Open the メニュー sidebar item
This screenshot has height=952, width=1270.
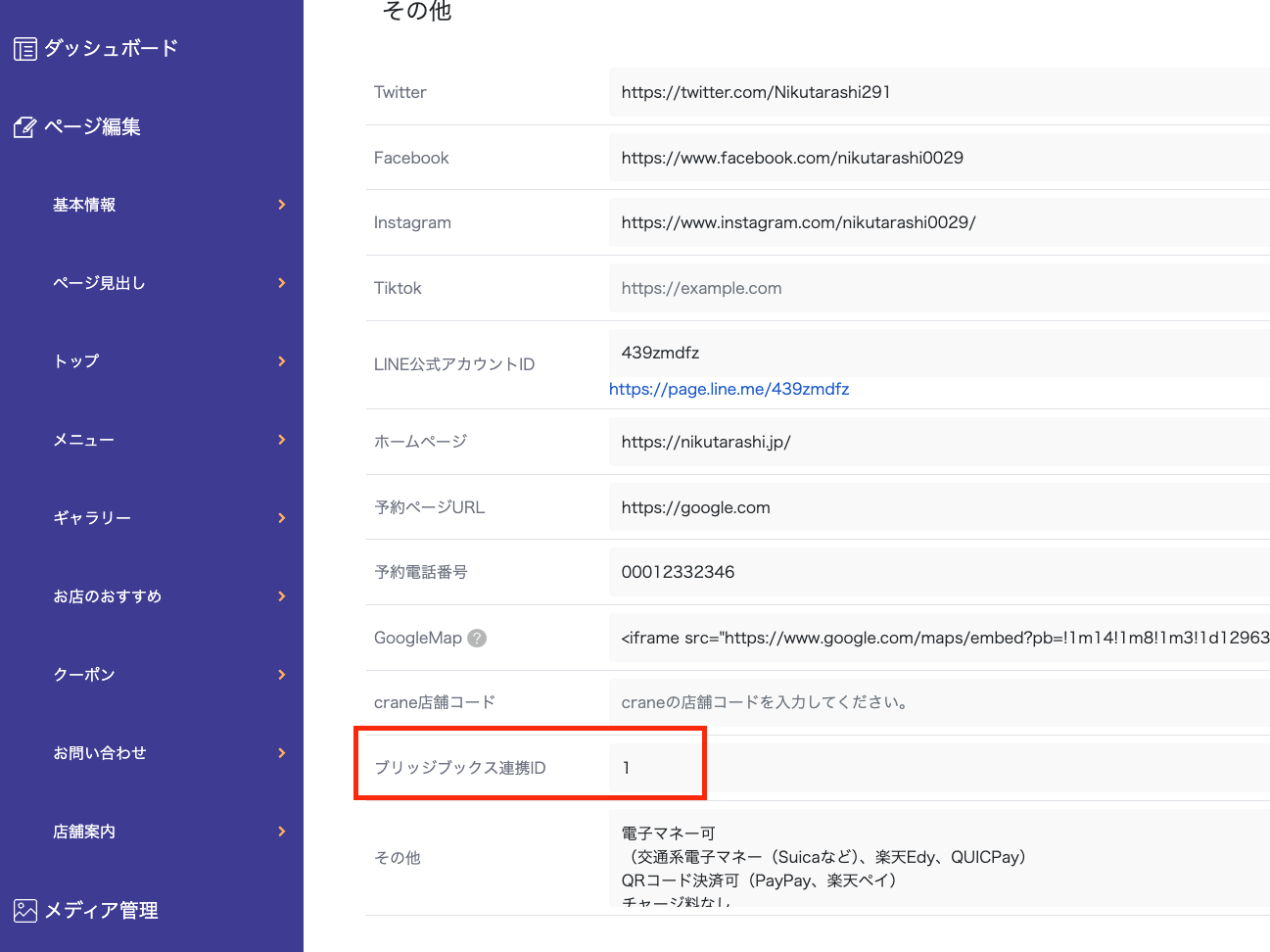(83, 440)
